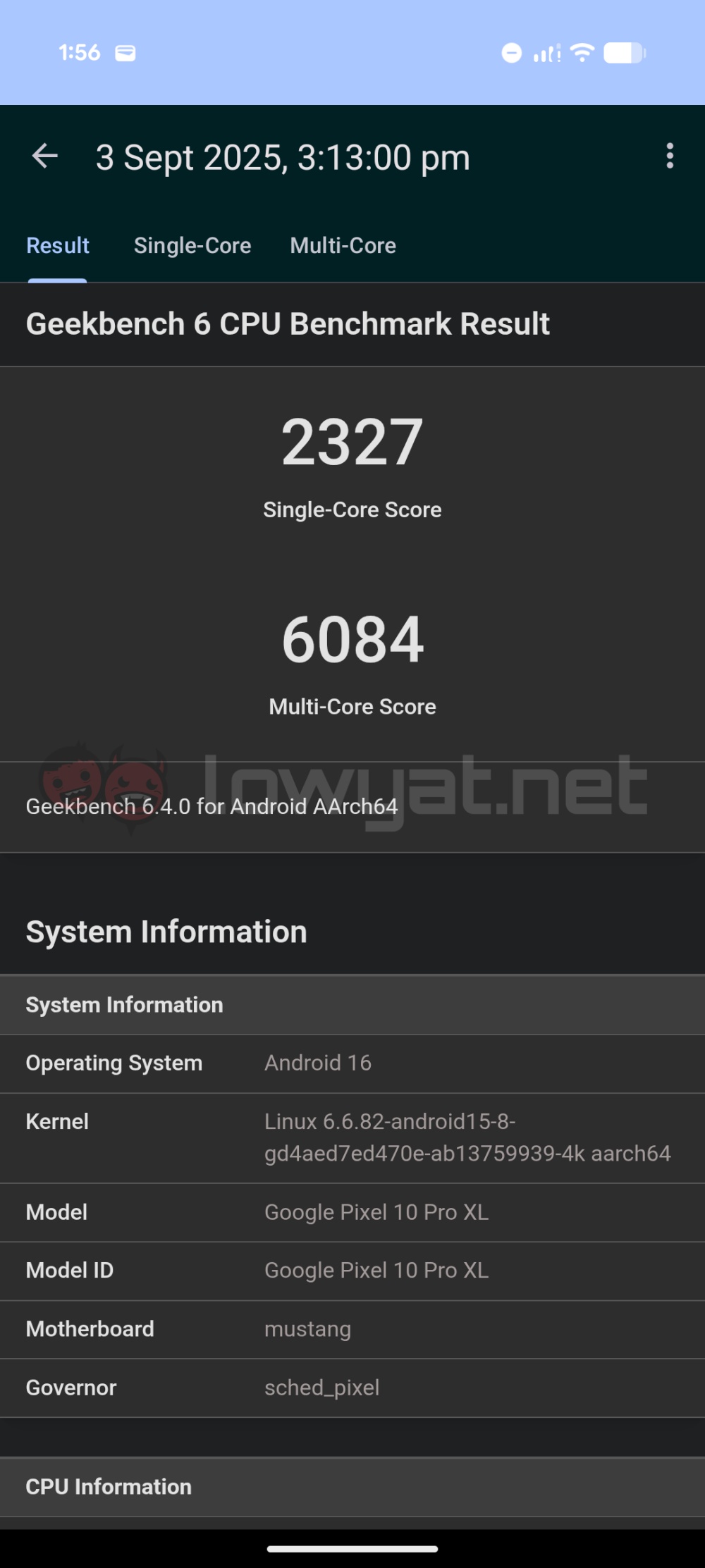Tap the bottom navigation gesture bar
The height and width of the screenshot is (1568, 705).
[352, 1549]
